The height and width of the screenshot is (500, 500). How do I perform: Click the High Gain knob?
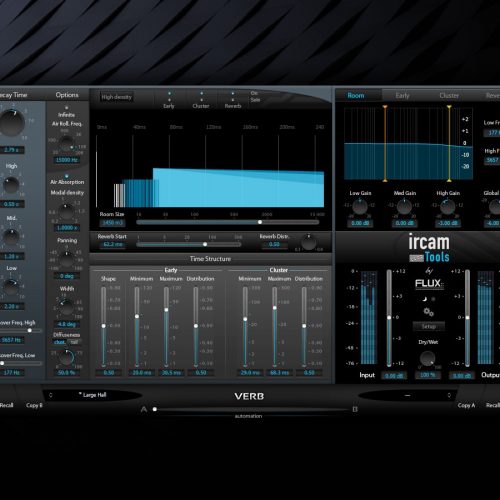447,207
